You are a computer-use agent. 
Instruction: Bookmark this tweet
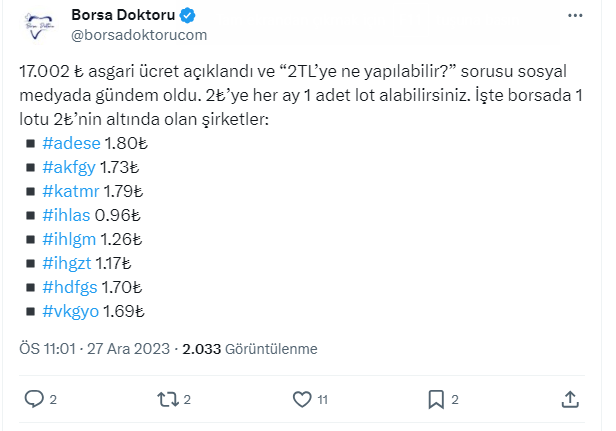[x=436, y=399]
